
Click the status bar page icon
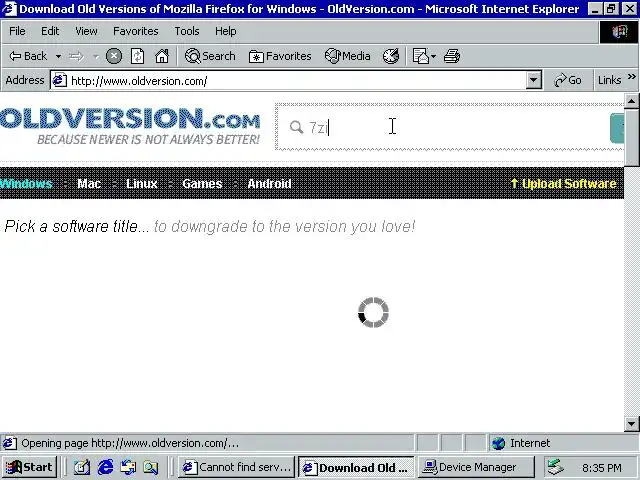tap(10, 443)
